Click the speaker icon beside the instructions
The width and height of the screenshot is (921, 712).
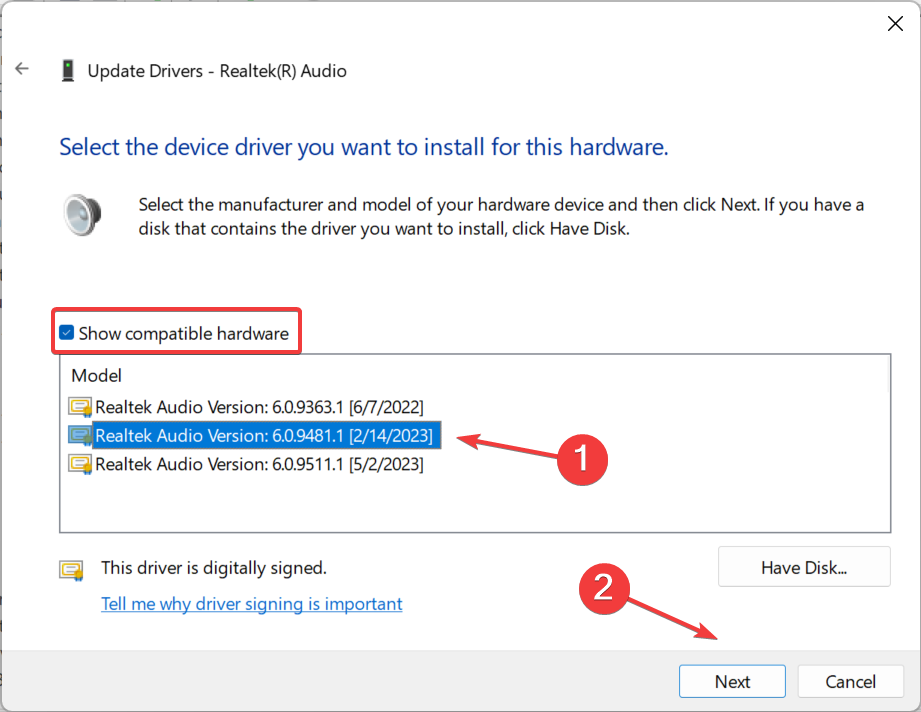[82, 216]
